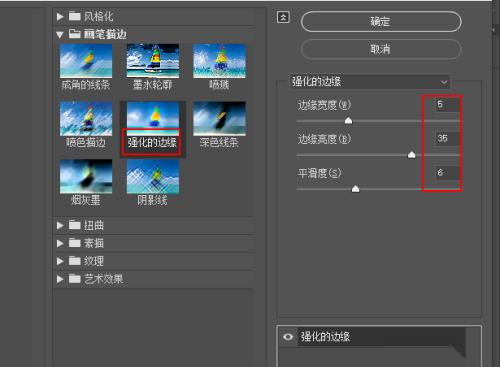
Task: Click the 画笔描边 open folder icon
Action: click(x=75, y=34)
